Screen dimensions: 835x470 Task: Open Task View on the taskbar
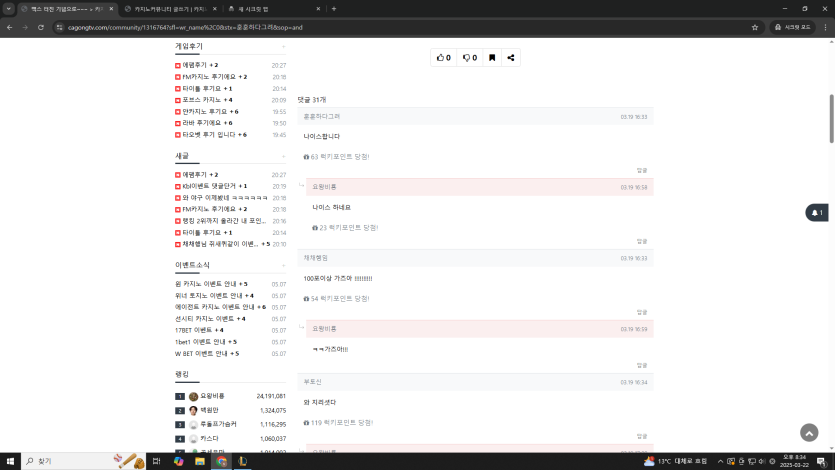point(156,461)
